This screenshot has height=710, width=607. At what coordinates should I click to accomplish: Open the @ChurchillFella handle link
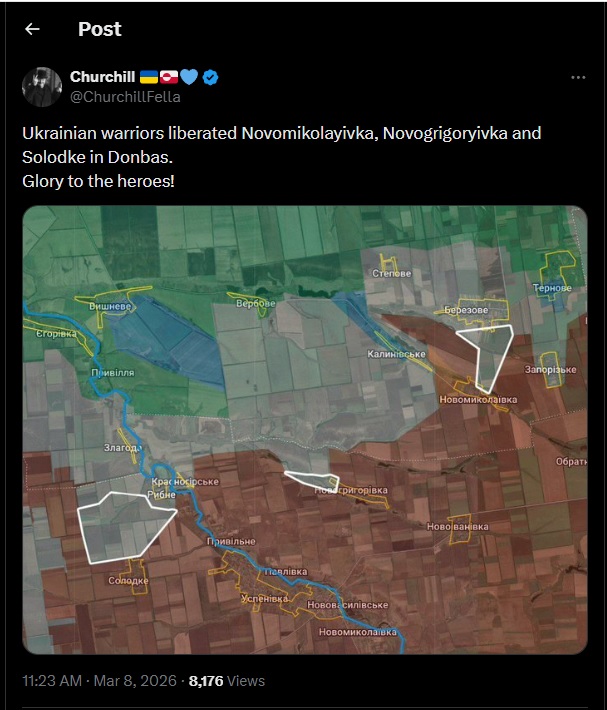pyautogui.click(x=125, y=96)
